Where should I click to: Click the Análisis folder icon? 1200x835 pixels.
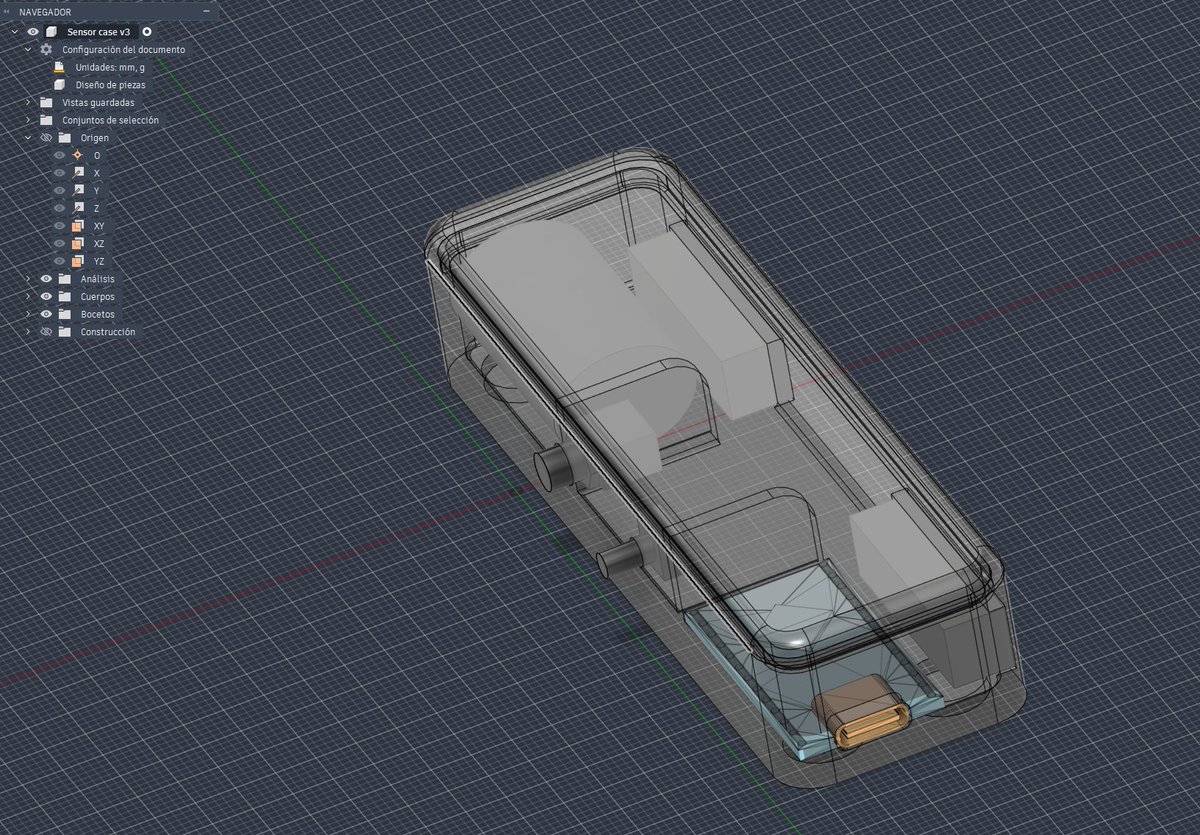click(64, 279)
